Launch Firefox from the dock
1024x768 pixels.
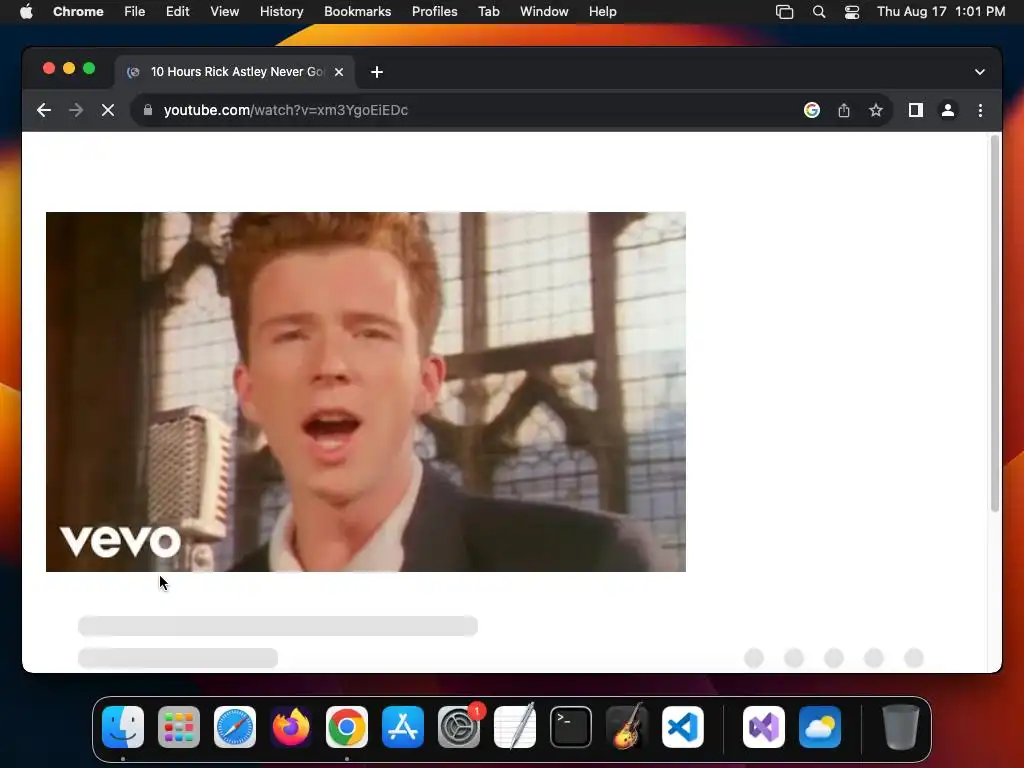[x=291, y=727]
